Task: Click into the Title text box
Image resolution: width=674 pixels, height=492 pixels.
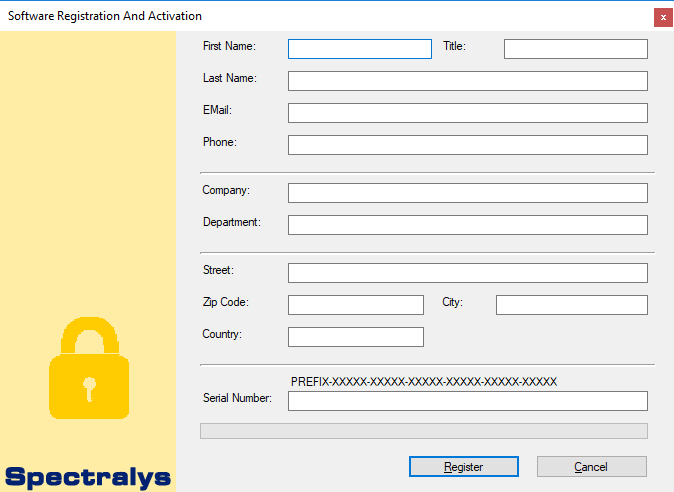Action: pos(575,49)
